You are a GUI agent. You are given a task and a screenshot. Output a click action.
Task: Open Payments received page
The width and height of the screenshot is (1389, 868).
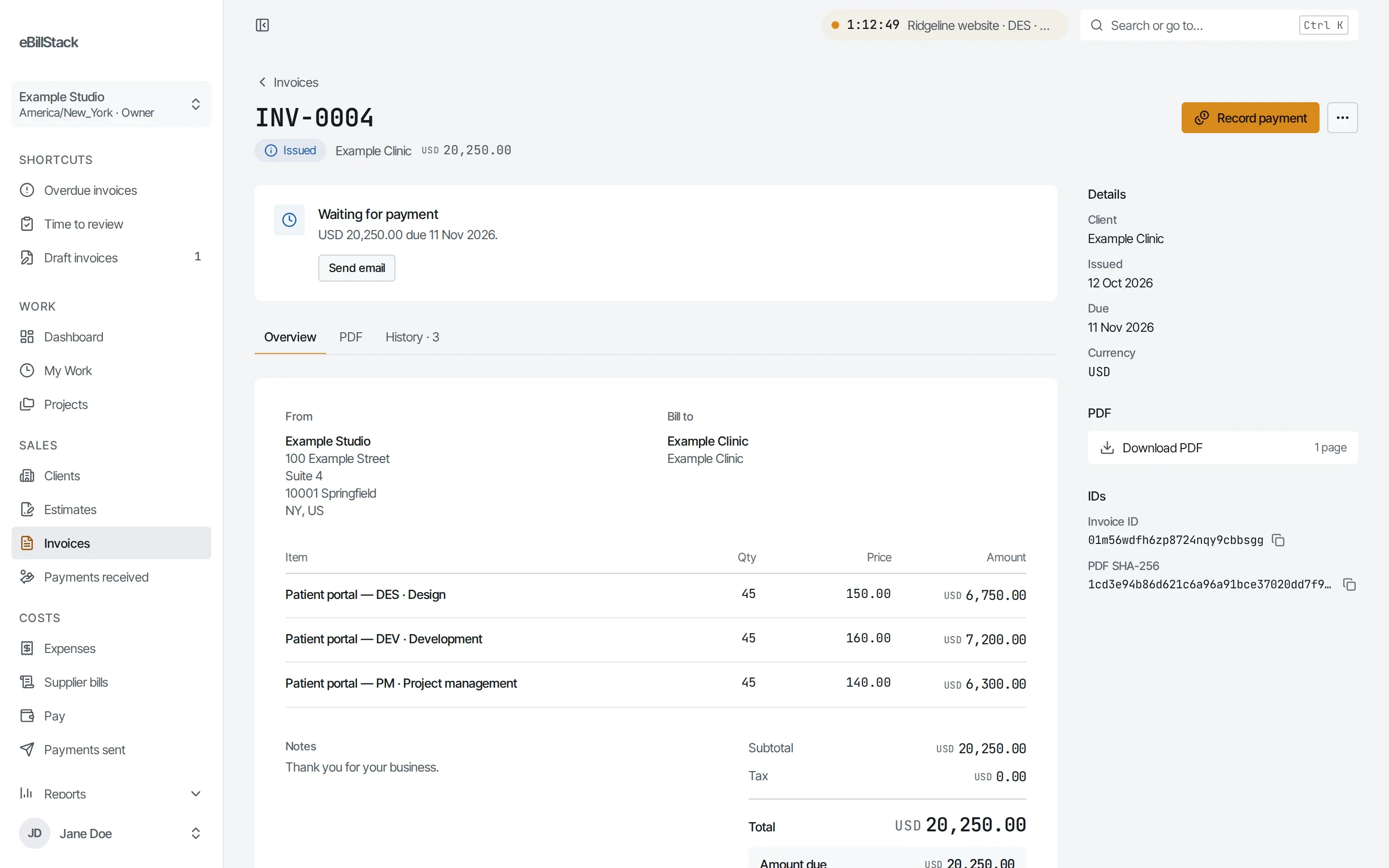point(111,577)
